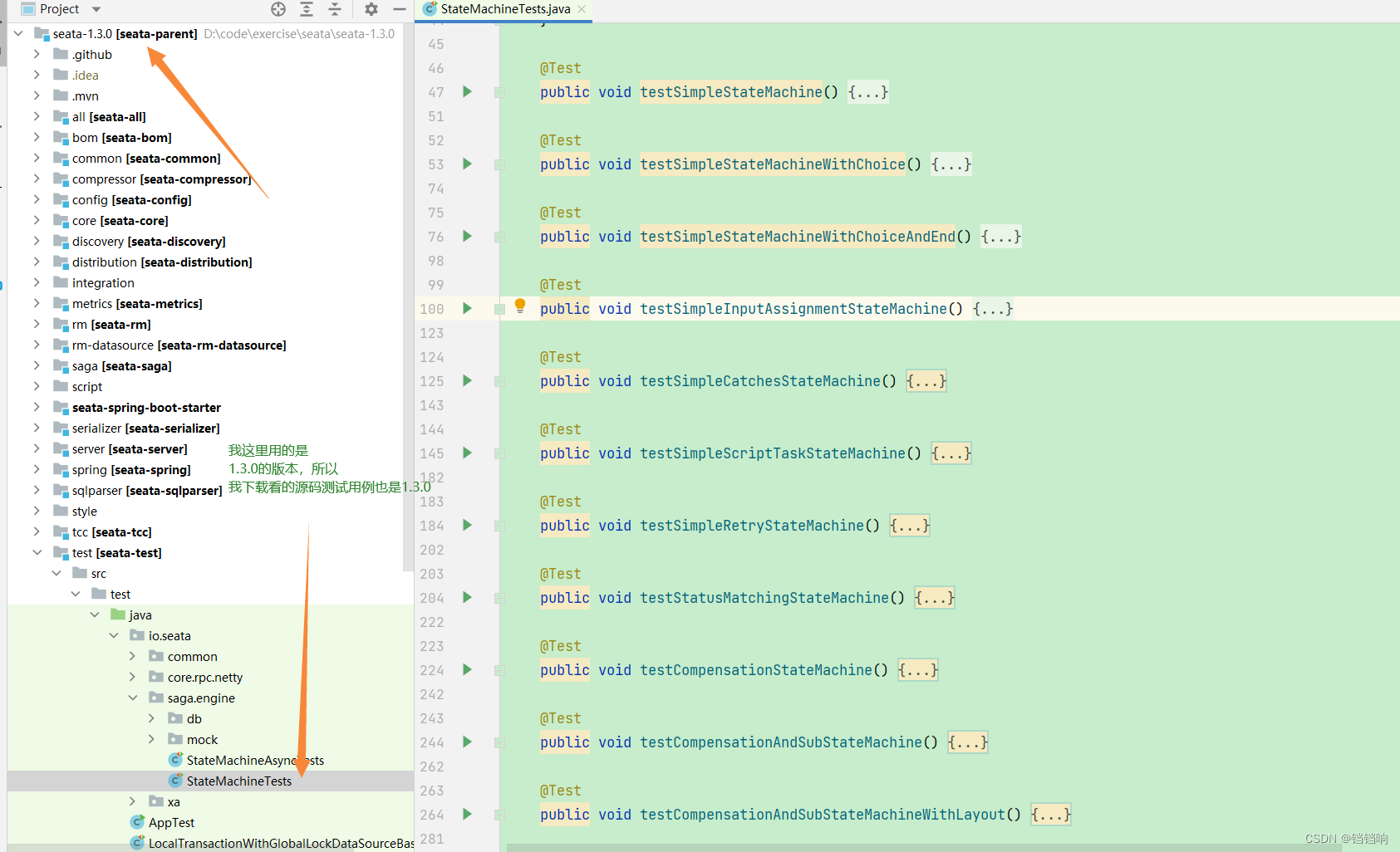The image size is (1400, 852).
Task: Expand folded body of testCompensationStateMachine
Action: 918,670
